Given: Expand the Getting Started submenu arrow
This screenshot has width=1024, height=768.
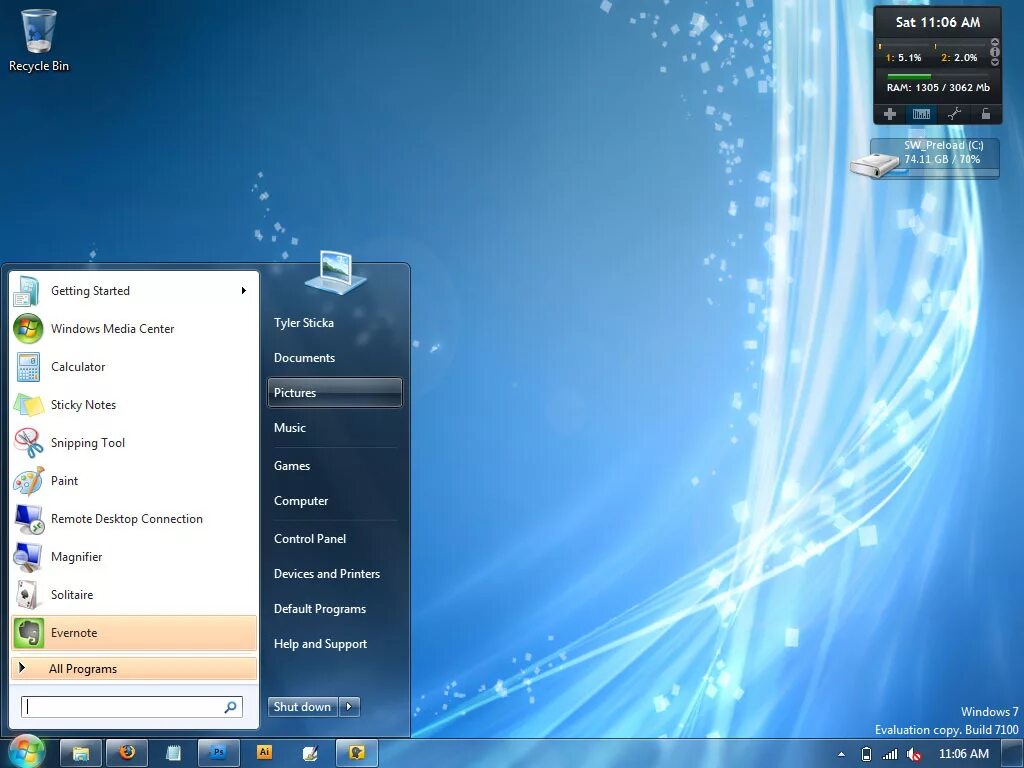Looking at the screenshot, I should (244, 291).
